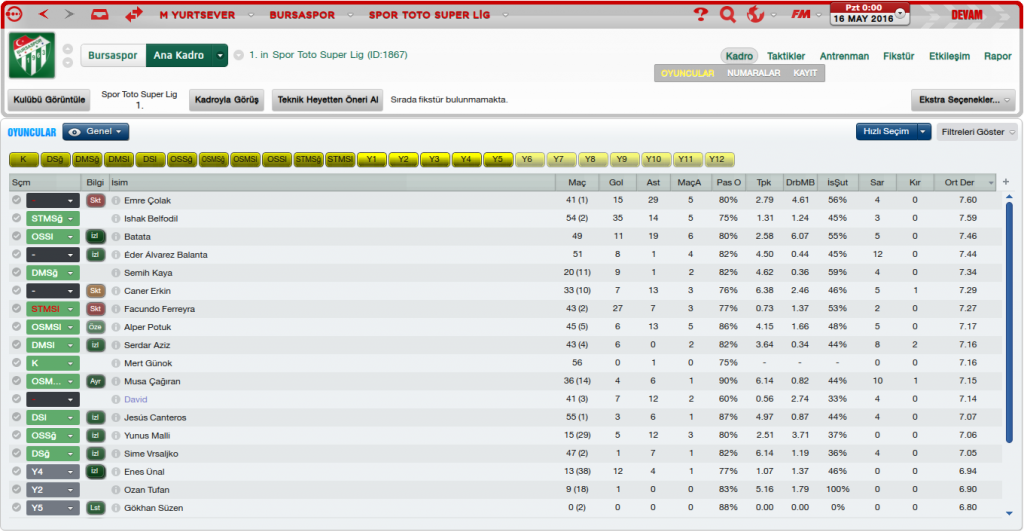Click the FM logo icon
1024x531 pixels.
click(x=800, y=14)
